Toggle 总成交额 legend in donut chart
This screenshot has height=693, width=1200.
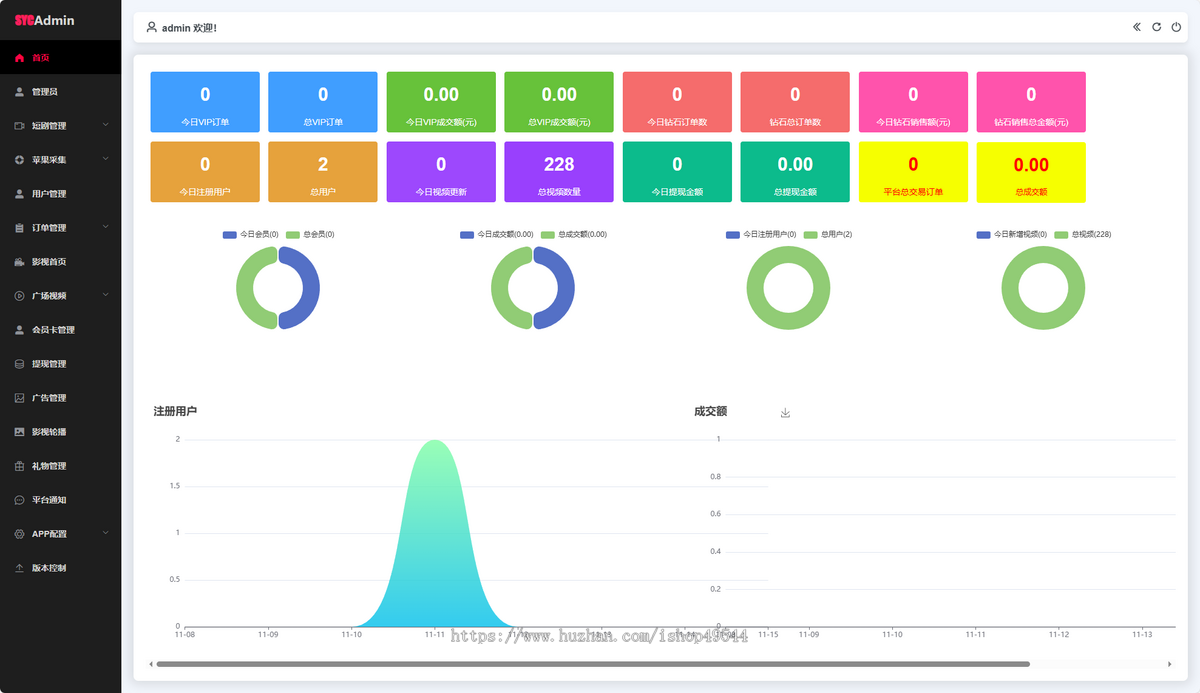point(573,234)
